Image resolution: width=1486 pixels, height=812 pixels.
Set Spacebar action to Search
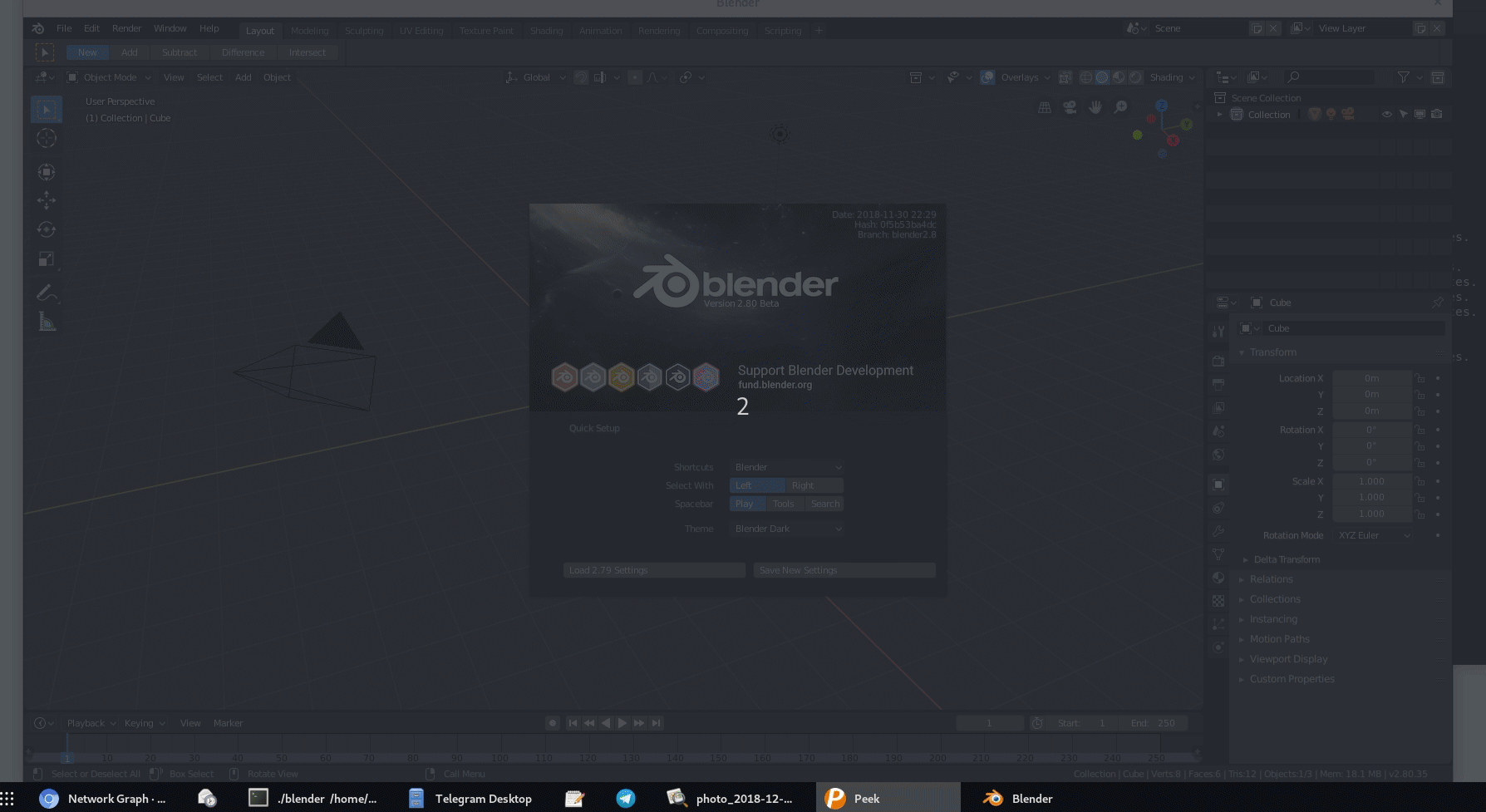tap(824, 504)
